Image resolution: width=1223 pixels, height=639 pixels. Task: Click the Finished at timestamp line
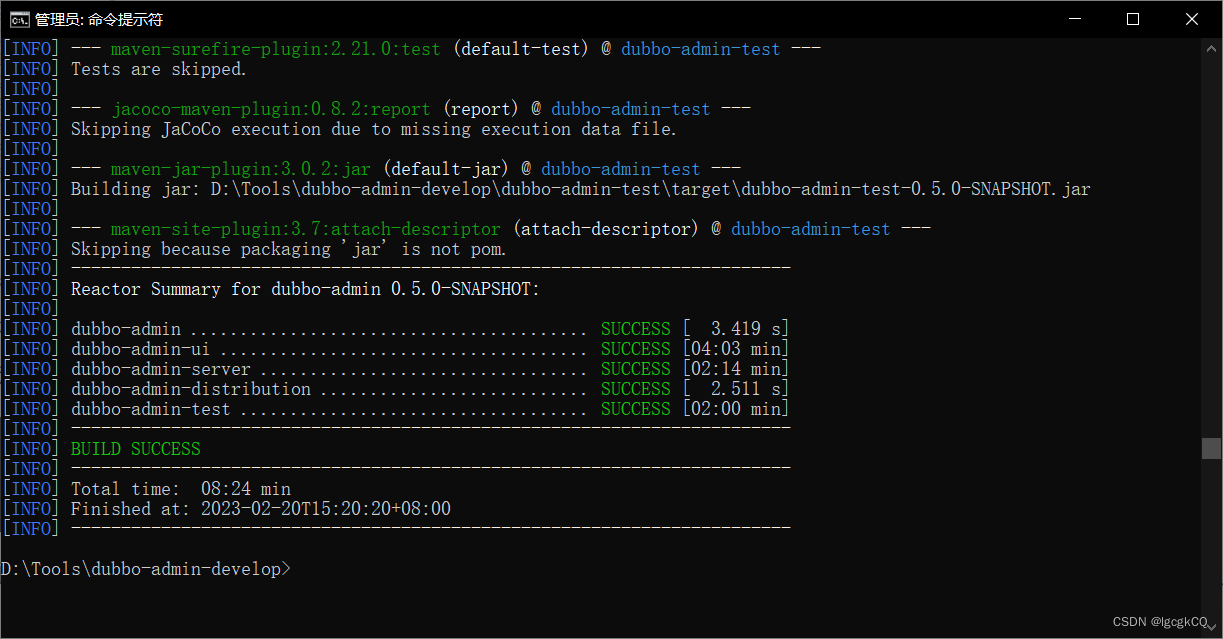click(x=250, y=508)
